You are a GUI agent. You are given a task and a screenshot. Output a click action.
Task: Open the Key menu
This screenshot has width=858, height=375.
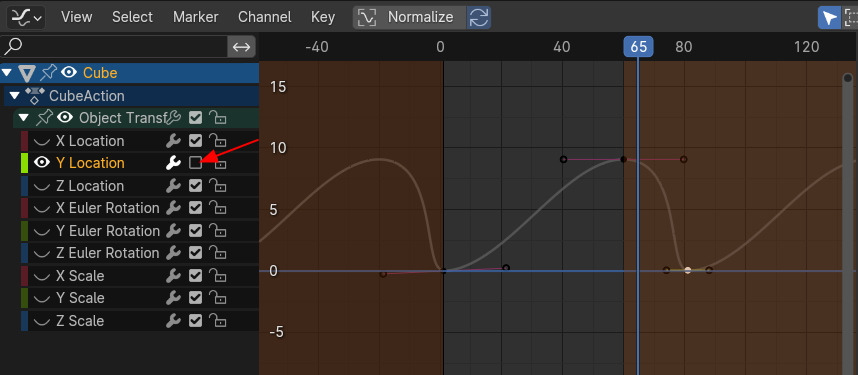pos(323,17)
